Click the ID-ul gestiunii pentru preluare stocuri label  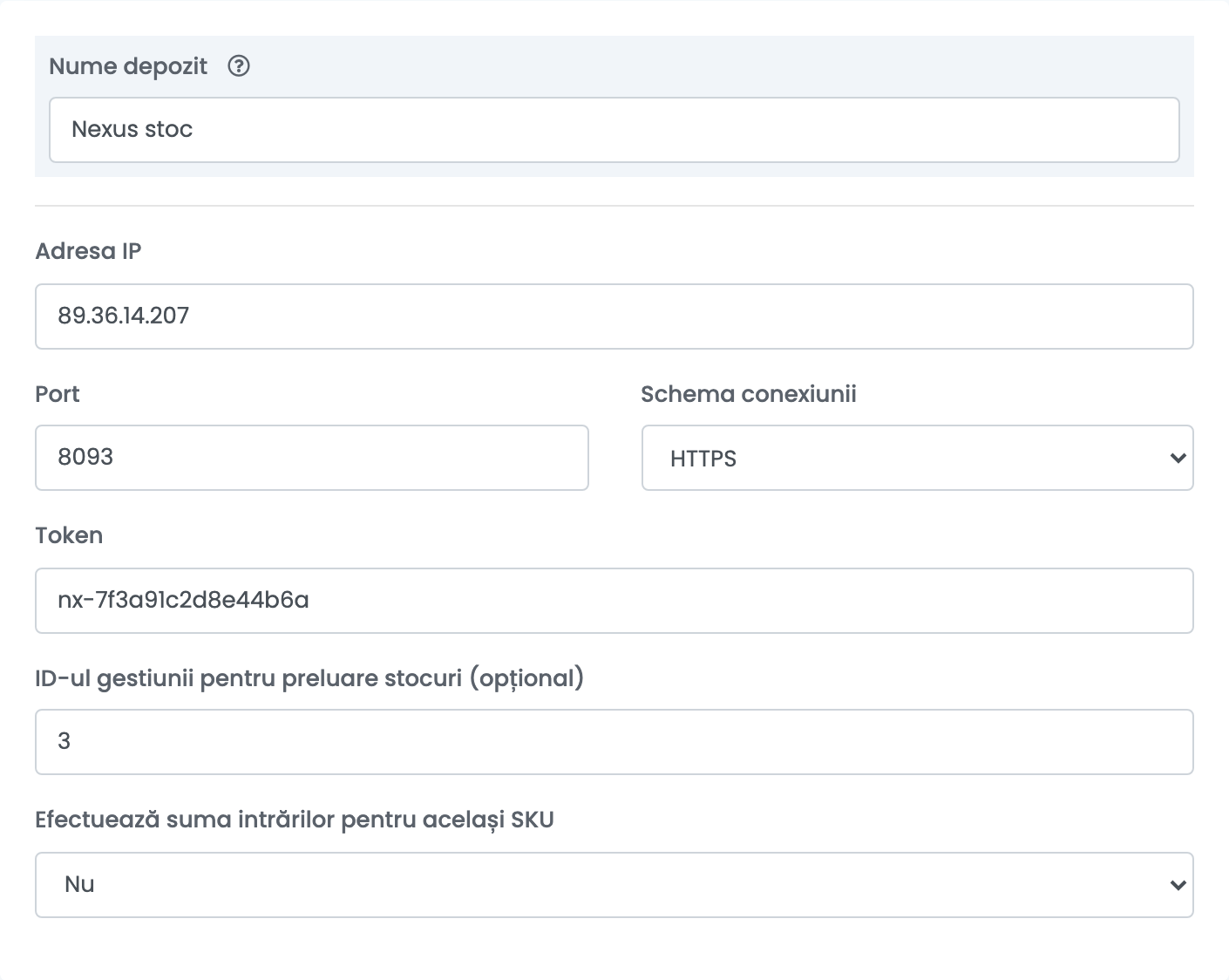click(309, 678)
